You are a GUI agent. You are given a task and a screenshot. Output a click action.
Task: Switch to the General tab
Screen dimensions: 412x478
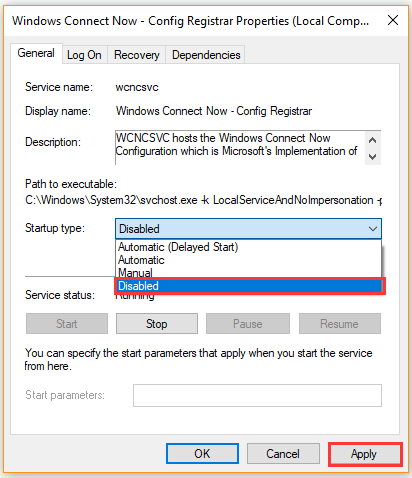36,53
